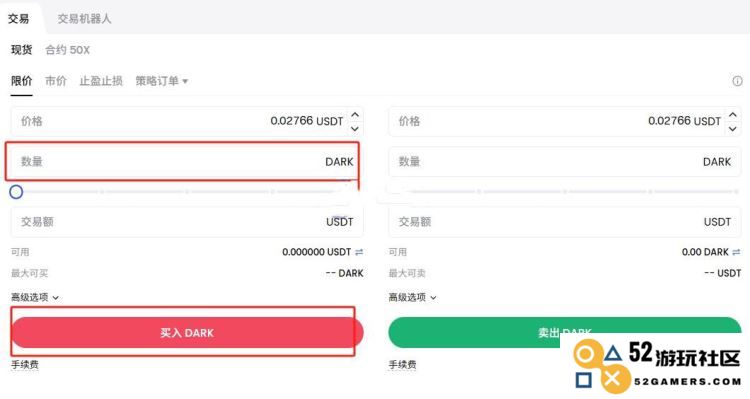Screen dimensions: 750x399
Task: Decrease buy price with down arrow
Action: click(x=354, y=128)
